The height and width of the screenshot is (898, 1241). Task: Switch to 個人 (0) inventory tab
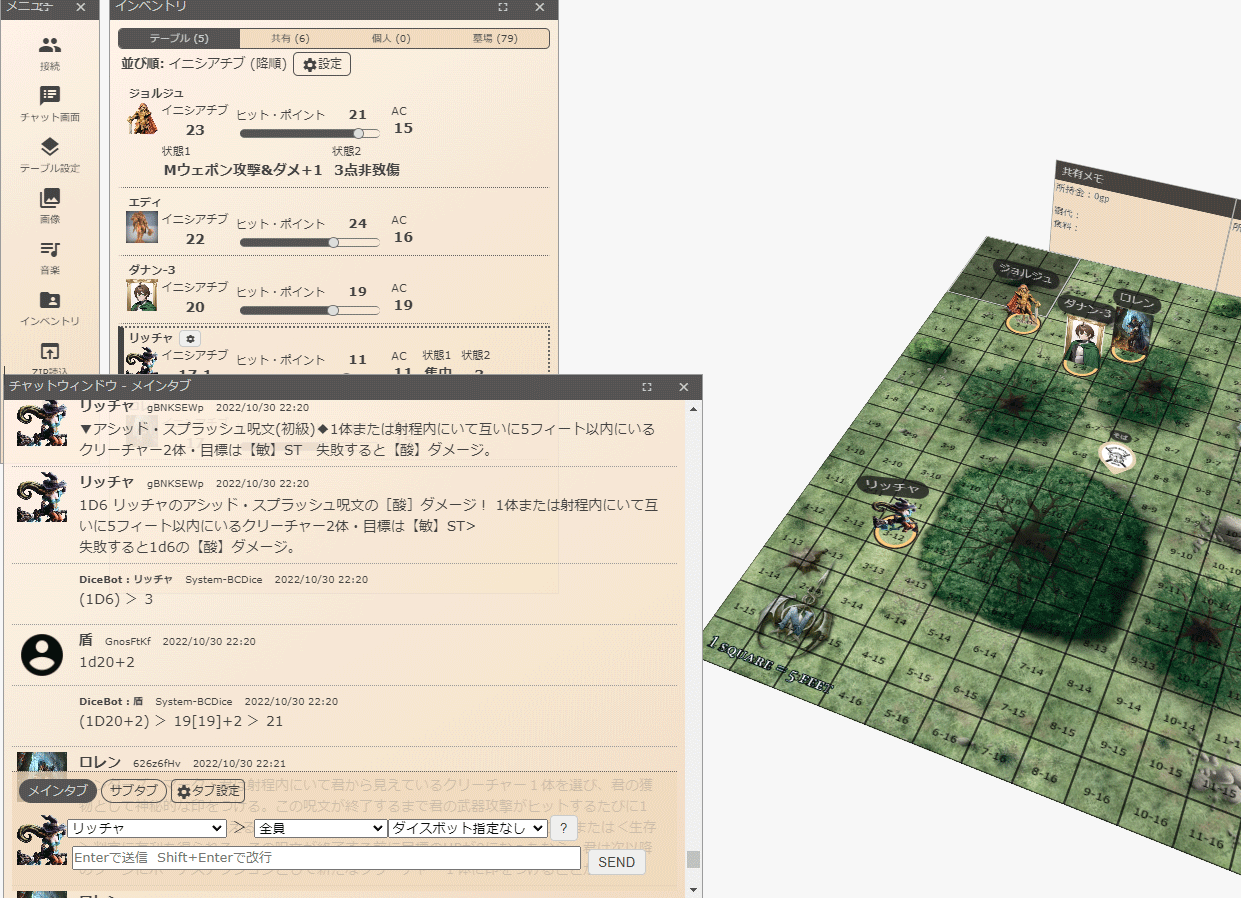pos(391,38)
